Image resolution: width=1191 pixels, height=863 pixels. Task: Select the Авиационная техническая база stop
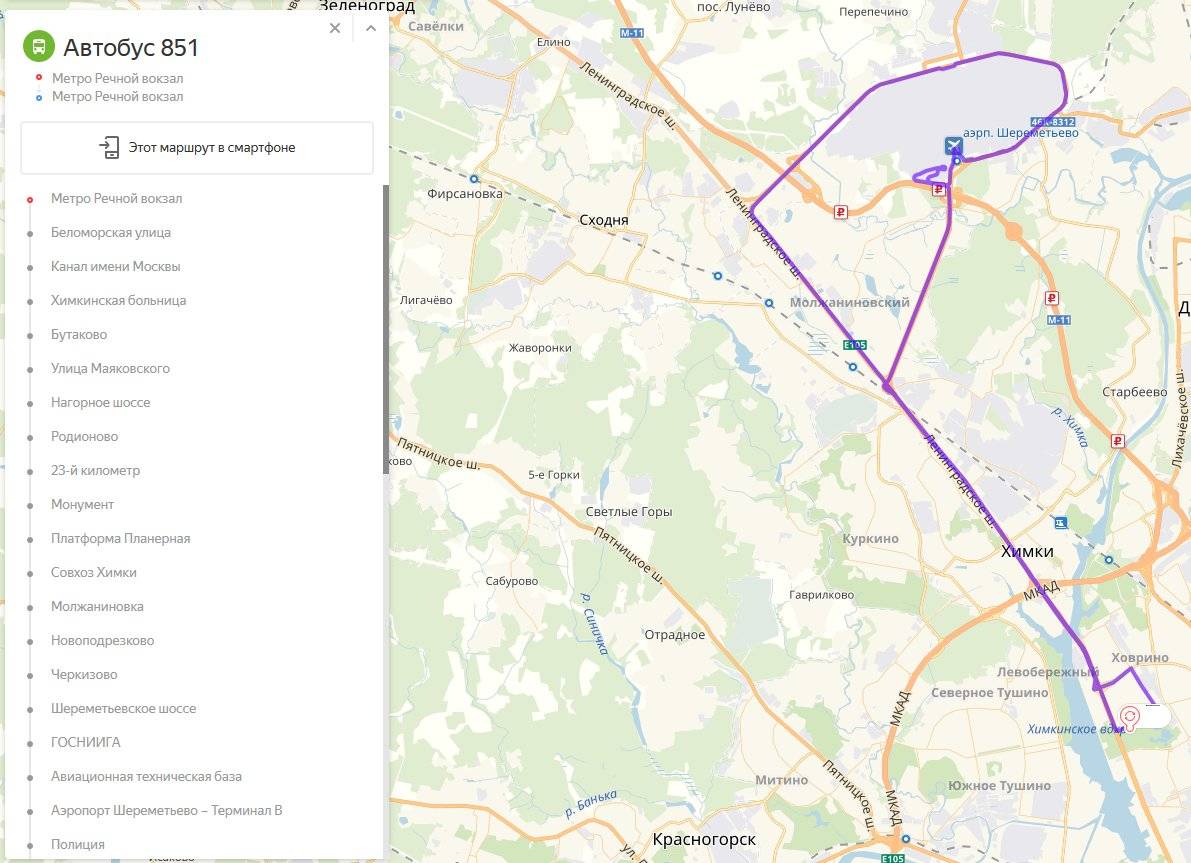click(x=146, y=776)
